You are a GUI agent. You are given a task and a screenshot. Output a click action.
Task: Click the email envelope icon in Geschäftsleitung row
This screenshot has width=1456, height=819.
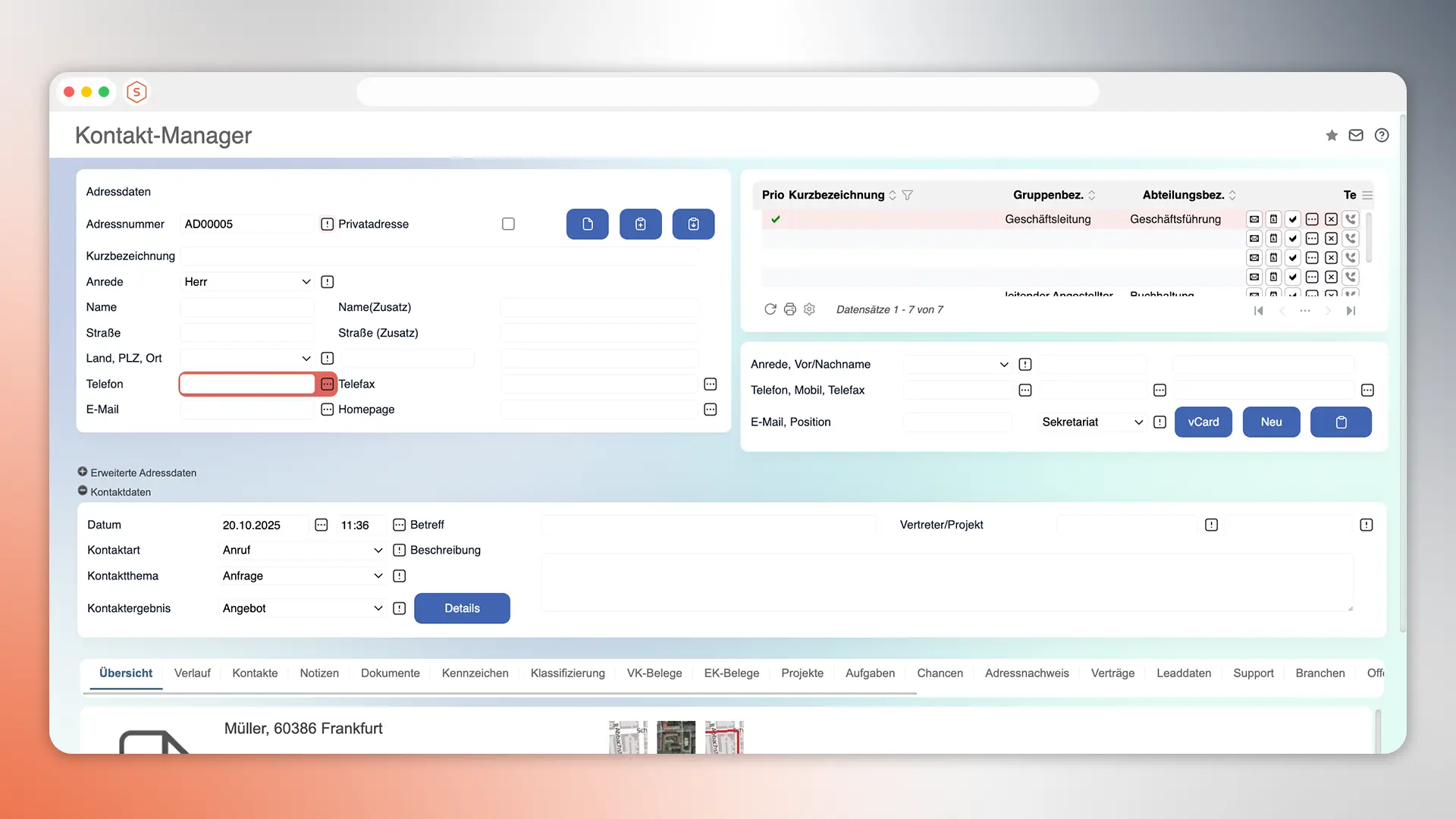(1254, 219)
